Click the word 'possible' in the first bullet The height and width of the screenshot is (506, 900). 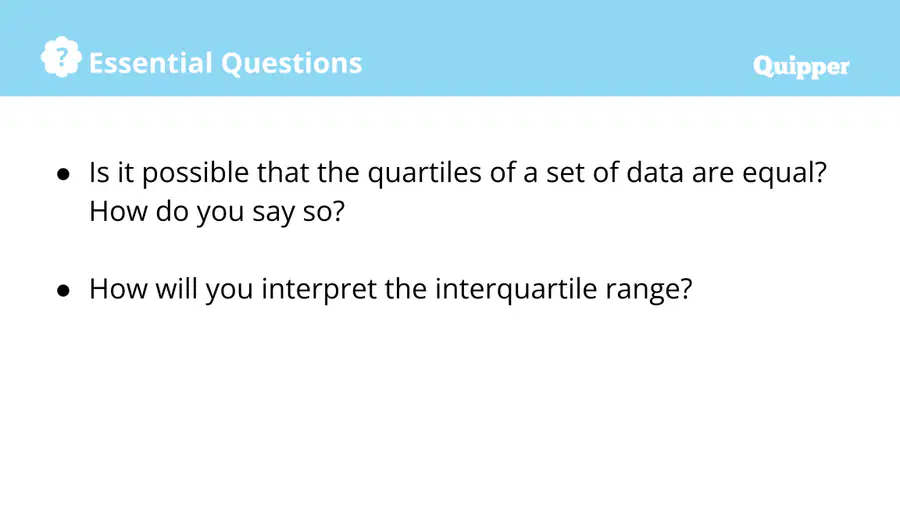(x=195, y=173)
